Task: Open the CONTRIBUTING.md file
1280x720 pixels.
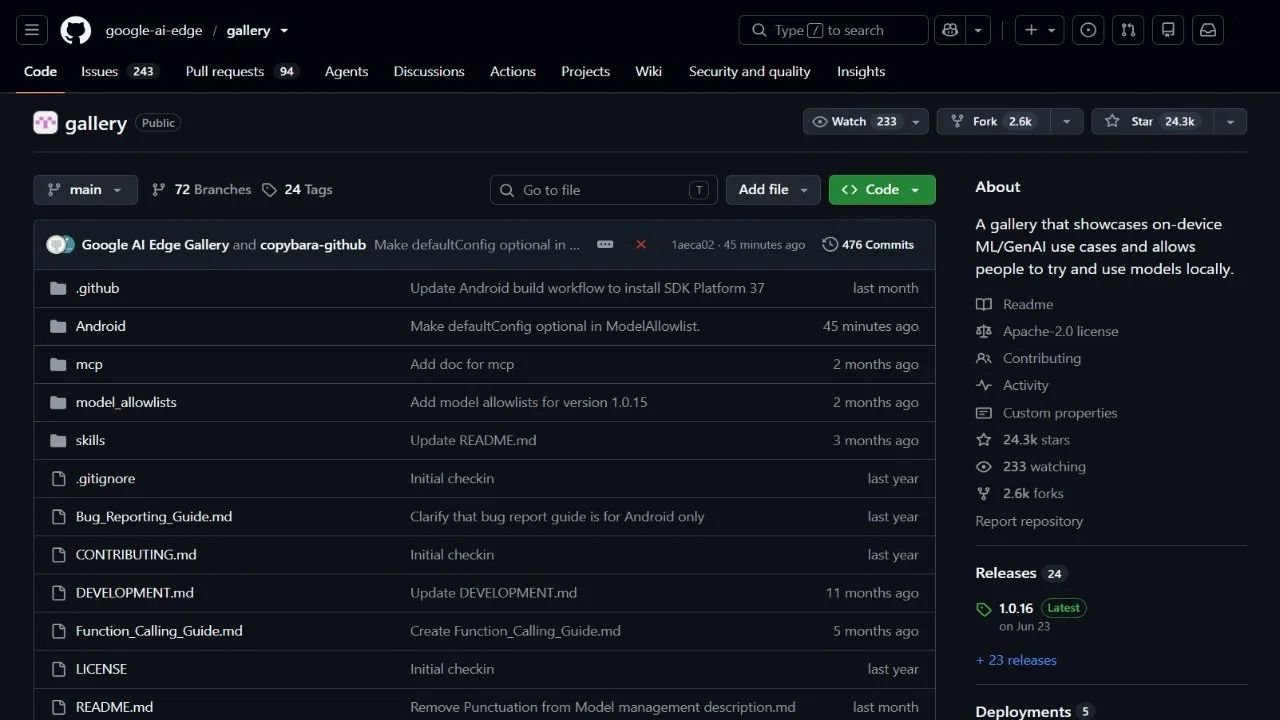Action: point(136,555)
